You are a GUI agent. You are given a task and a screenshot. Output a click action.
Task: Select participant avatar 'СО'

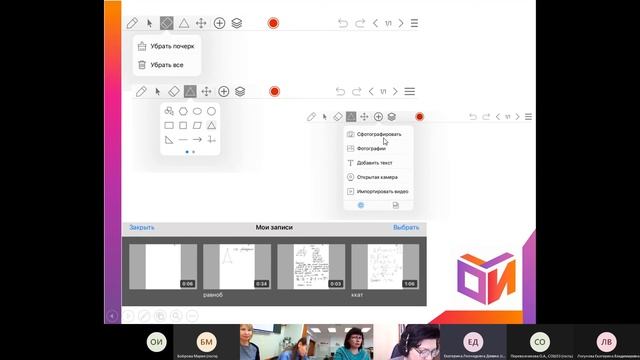coord(540,342)
